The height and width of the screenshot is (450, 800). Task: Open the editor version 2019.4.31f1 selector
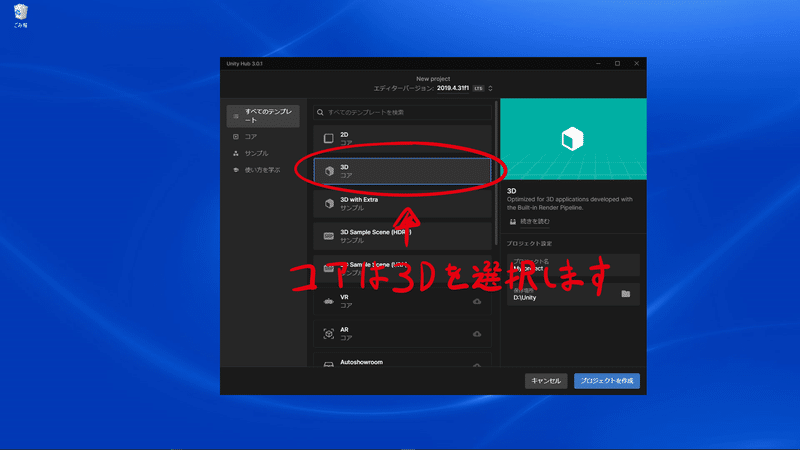[x=453, y=88]
